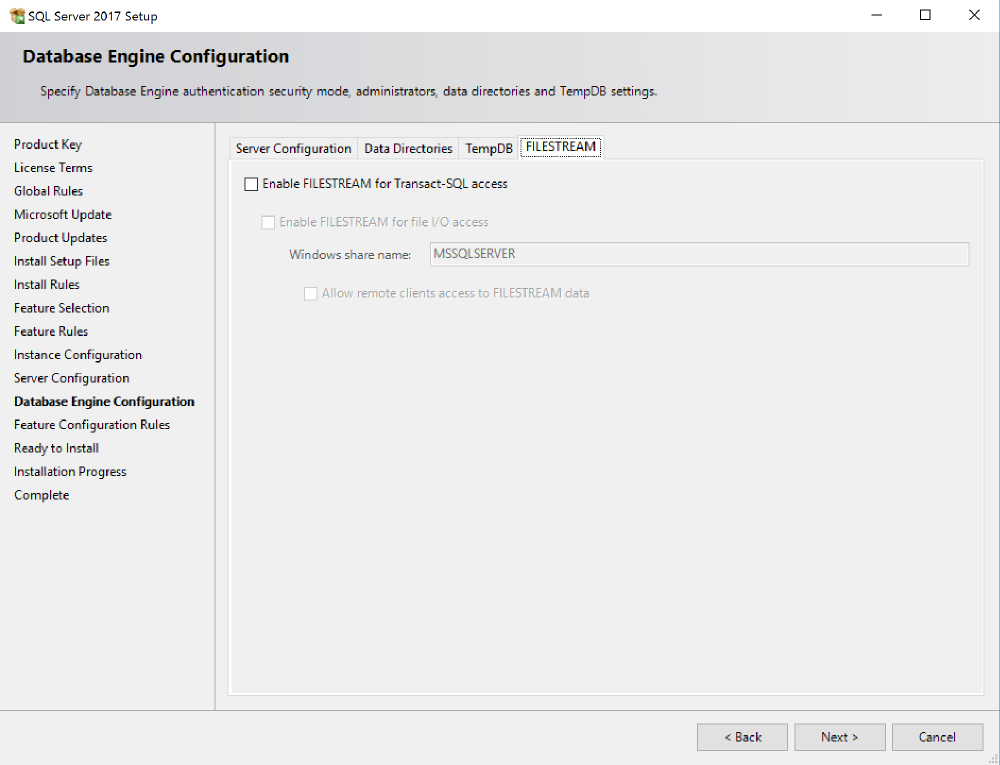
Task: Click the Windows share name field
Action: (700, 254)
